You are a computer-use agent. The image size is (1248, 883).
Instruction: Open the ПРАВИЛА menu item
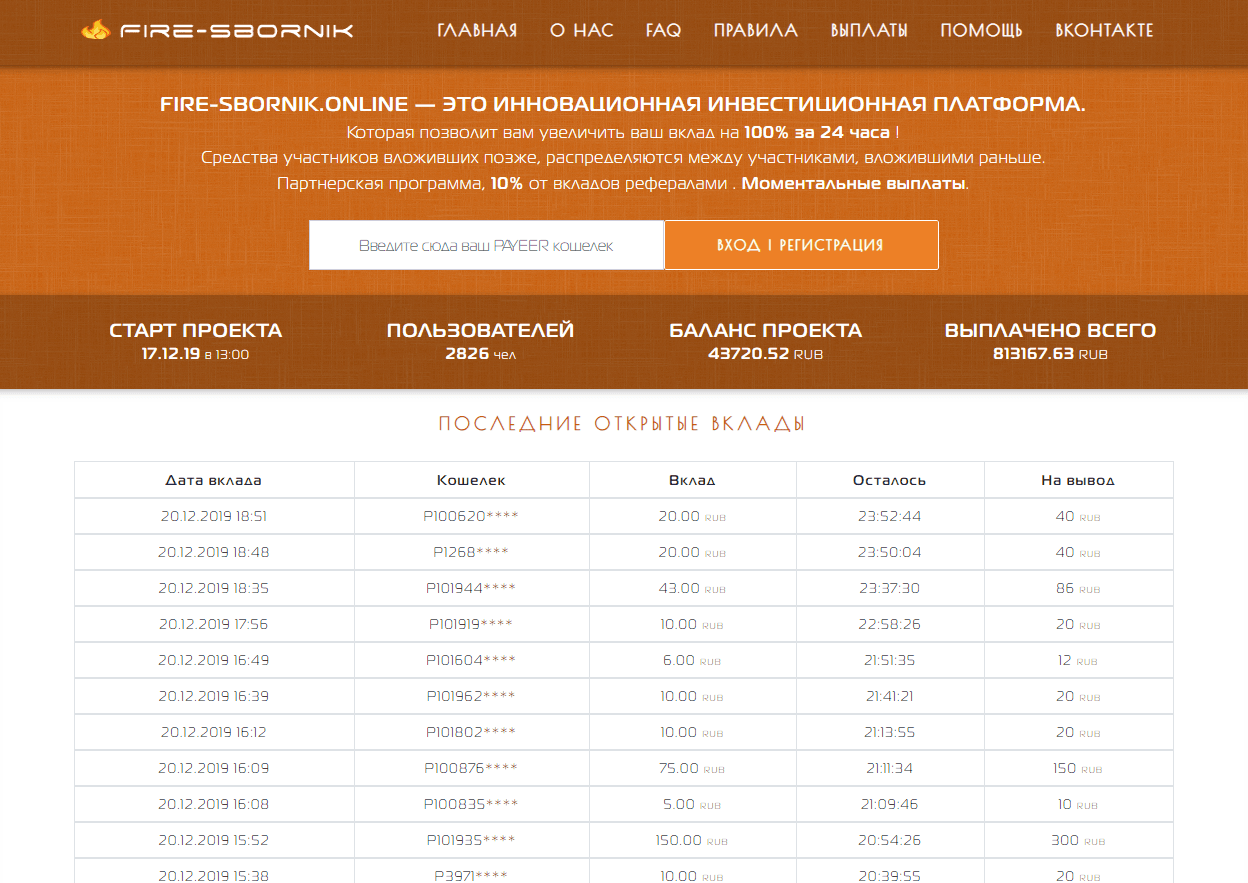pos(756,30)
